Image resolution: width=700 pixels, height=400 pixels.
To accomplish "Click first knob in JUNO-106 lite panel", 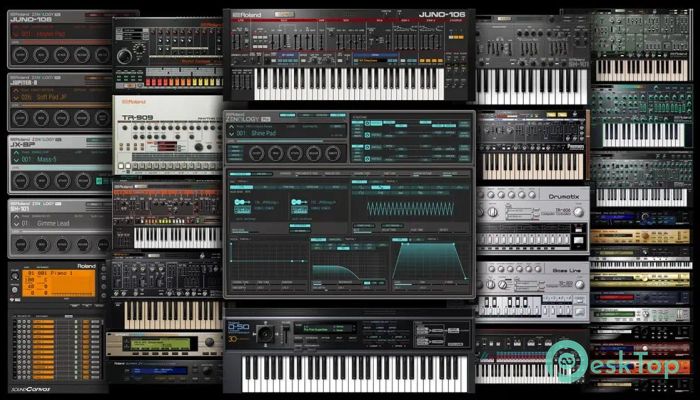I will pyautogui.click(x=20, y=55).
